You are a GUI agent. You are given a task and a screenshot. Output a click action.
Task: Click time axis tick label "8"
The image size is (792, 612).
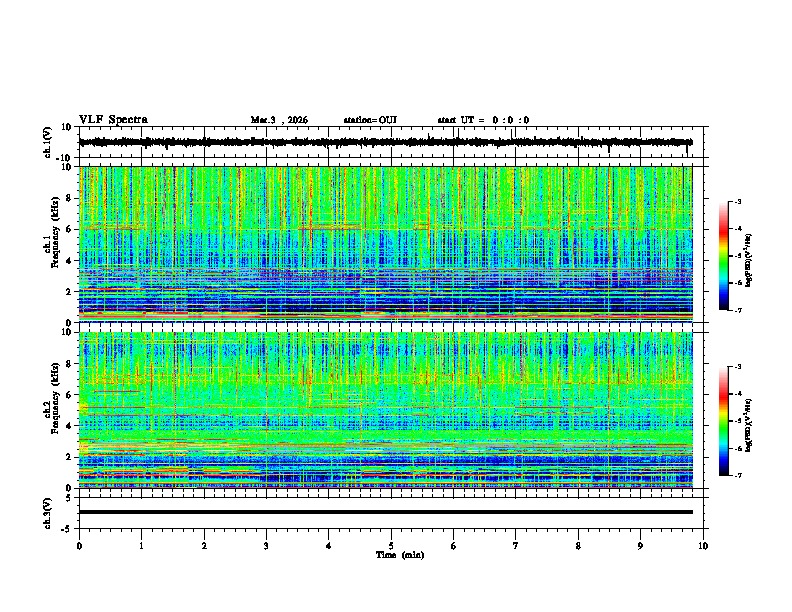(x=578, y=546)
